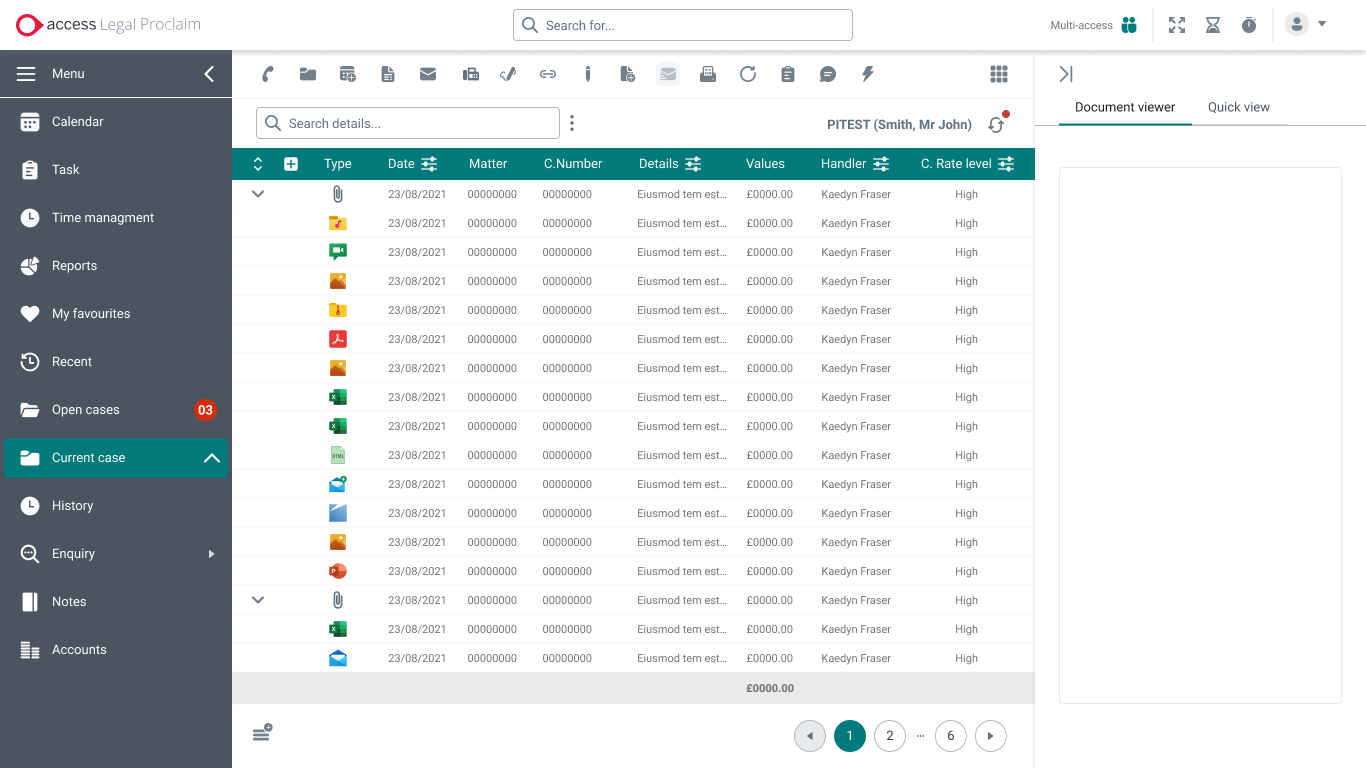1366x768 pixels.
Task: Collapse the Current case sidebar item chevron
Action: tap(210, 457)
